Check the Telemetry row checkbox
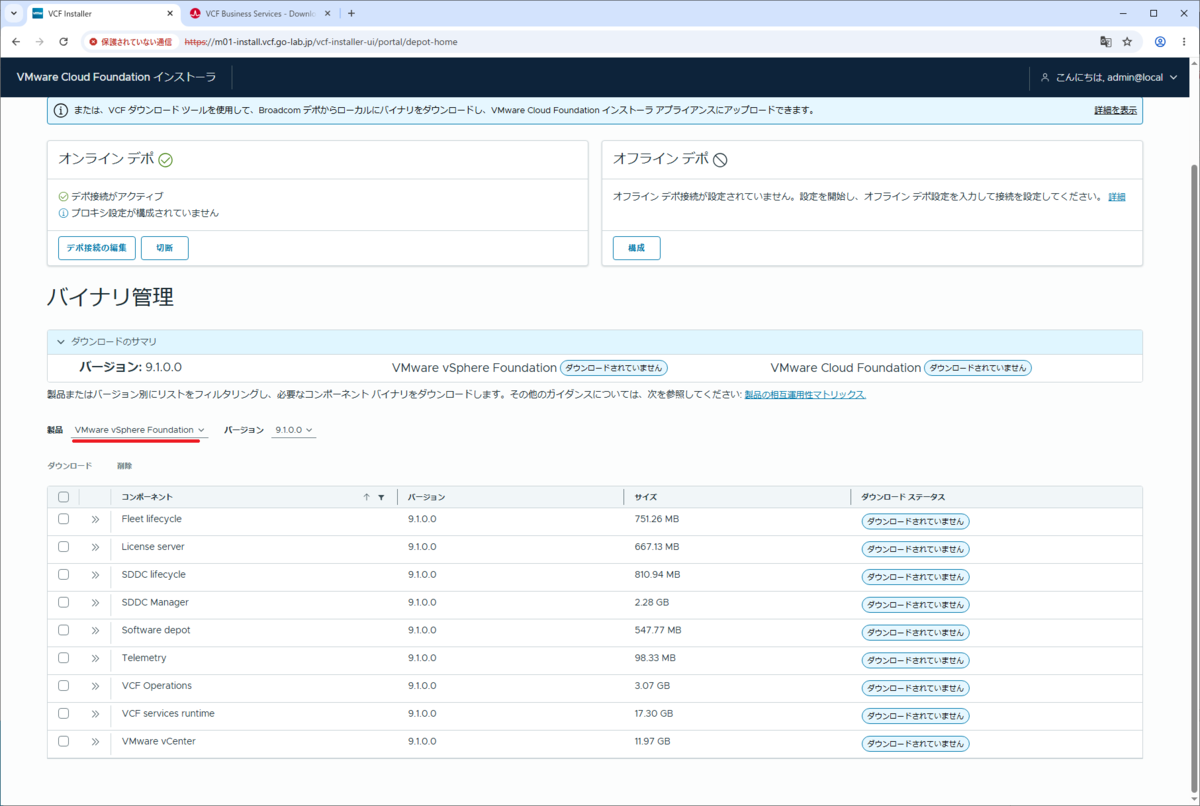Viewport: 1200px width, 806px height. point(63,658)
